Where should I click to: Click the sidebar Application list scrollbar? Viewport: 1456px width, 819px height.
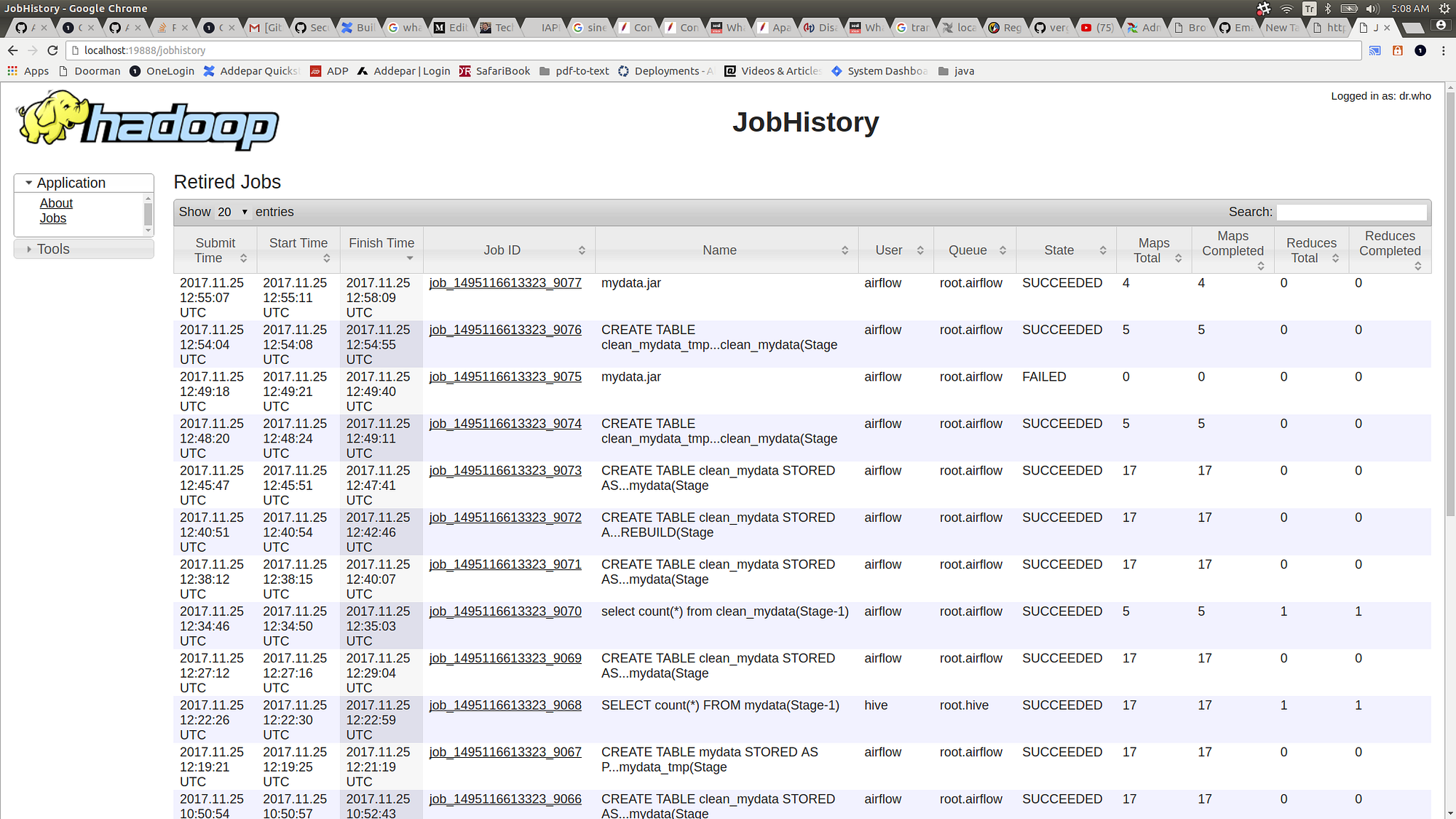click(149, 214)
